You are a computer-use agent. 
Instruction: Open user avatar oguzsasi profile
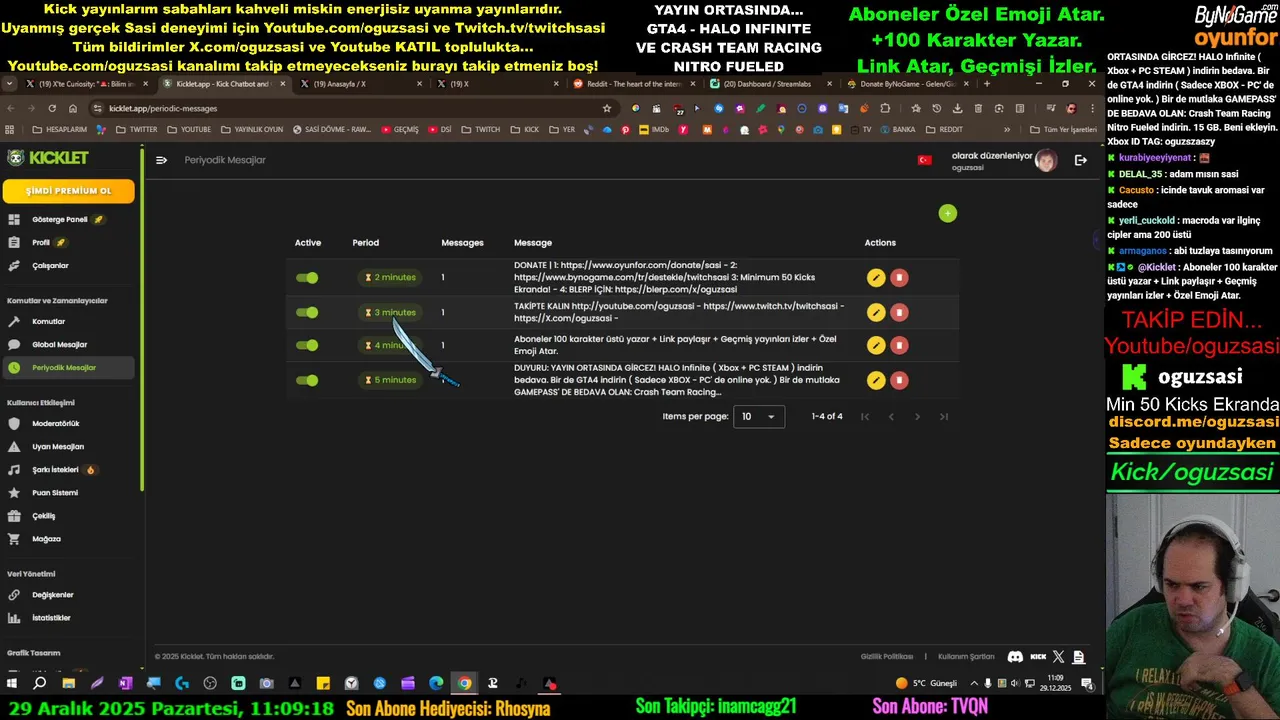tap(1046, 160)
